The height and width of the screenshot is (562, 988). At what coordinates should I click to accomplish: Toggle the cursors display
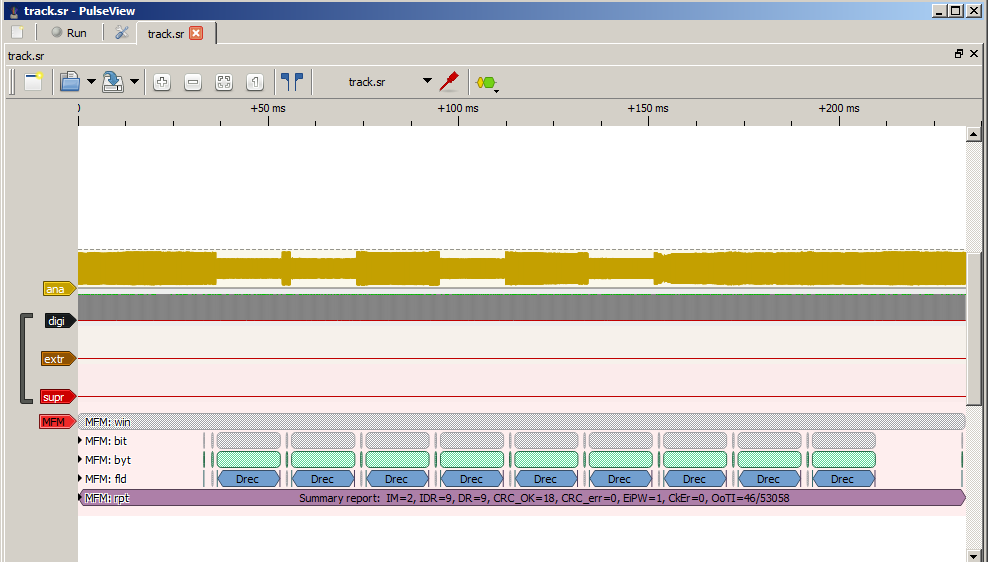[292, 82]
